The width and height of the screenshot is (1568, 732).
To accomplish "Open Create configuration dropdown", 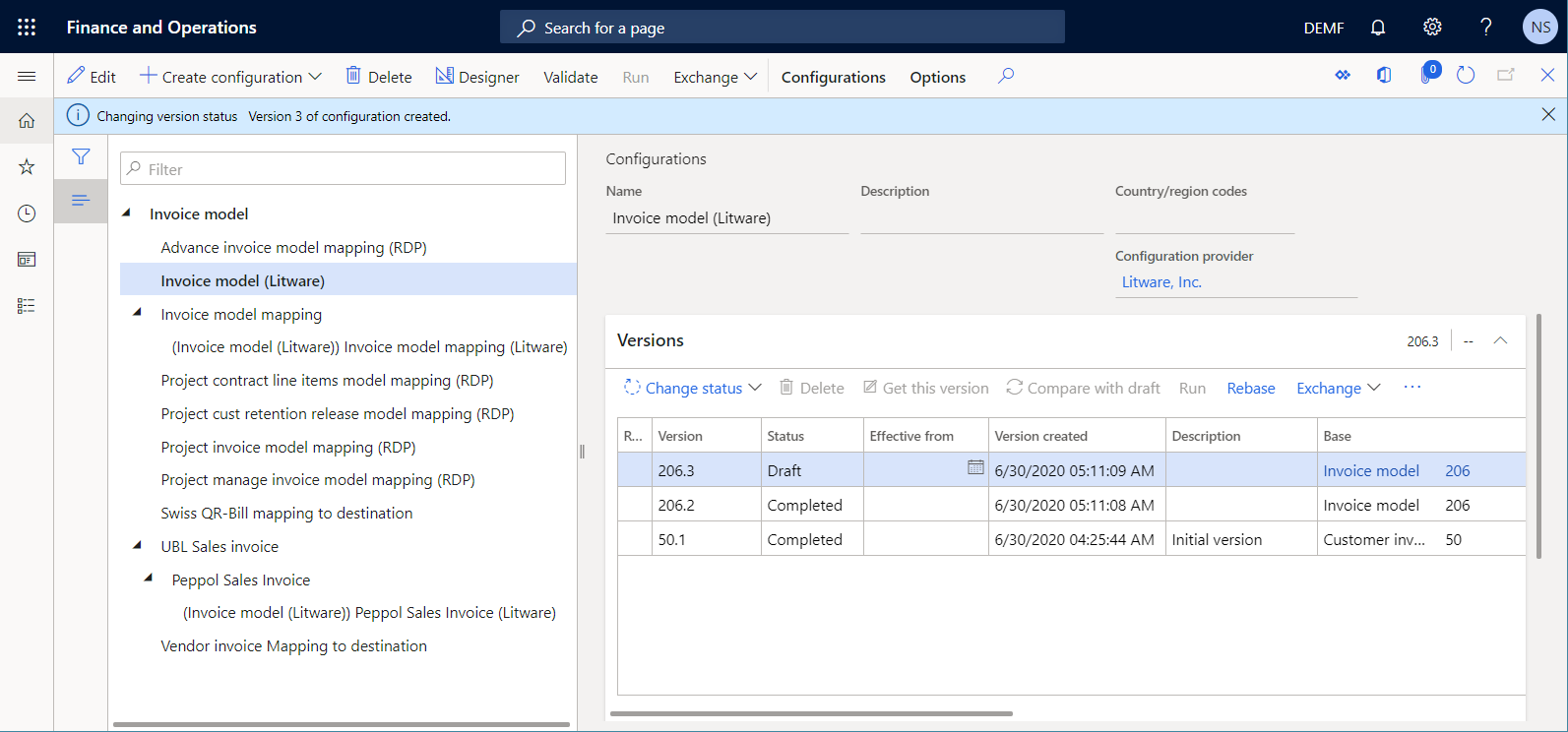I will click(231, 77).
